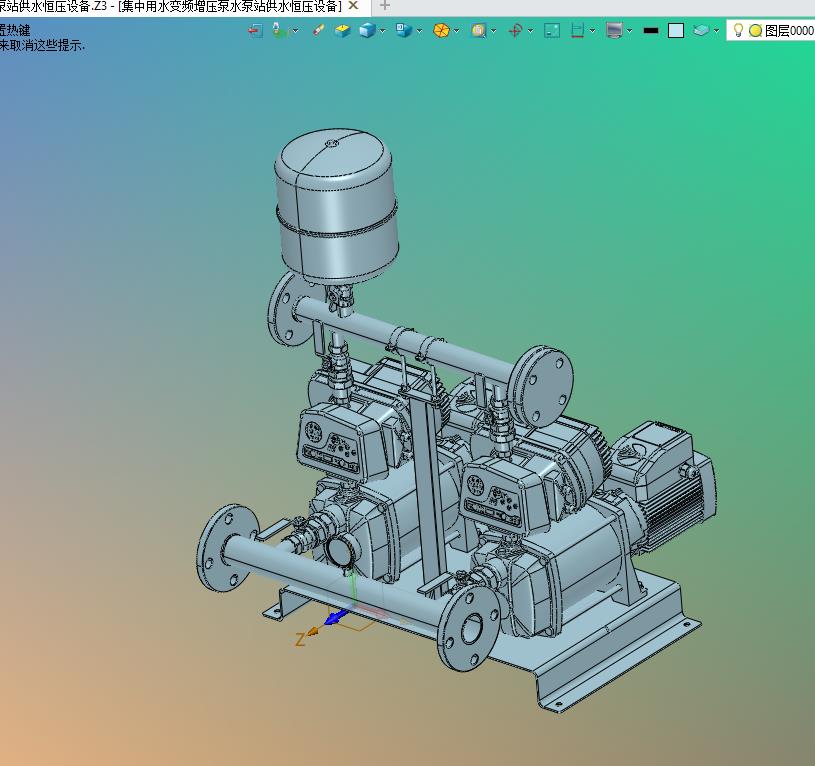Image resolution: width=815 pixels, height=766 pixels.
Task: Click the black line color swatch
Action: point(651,31)
